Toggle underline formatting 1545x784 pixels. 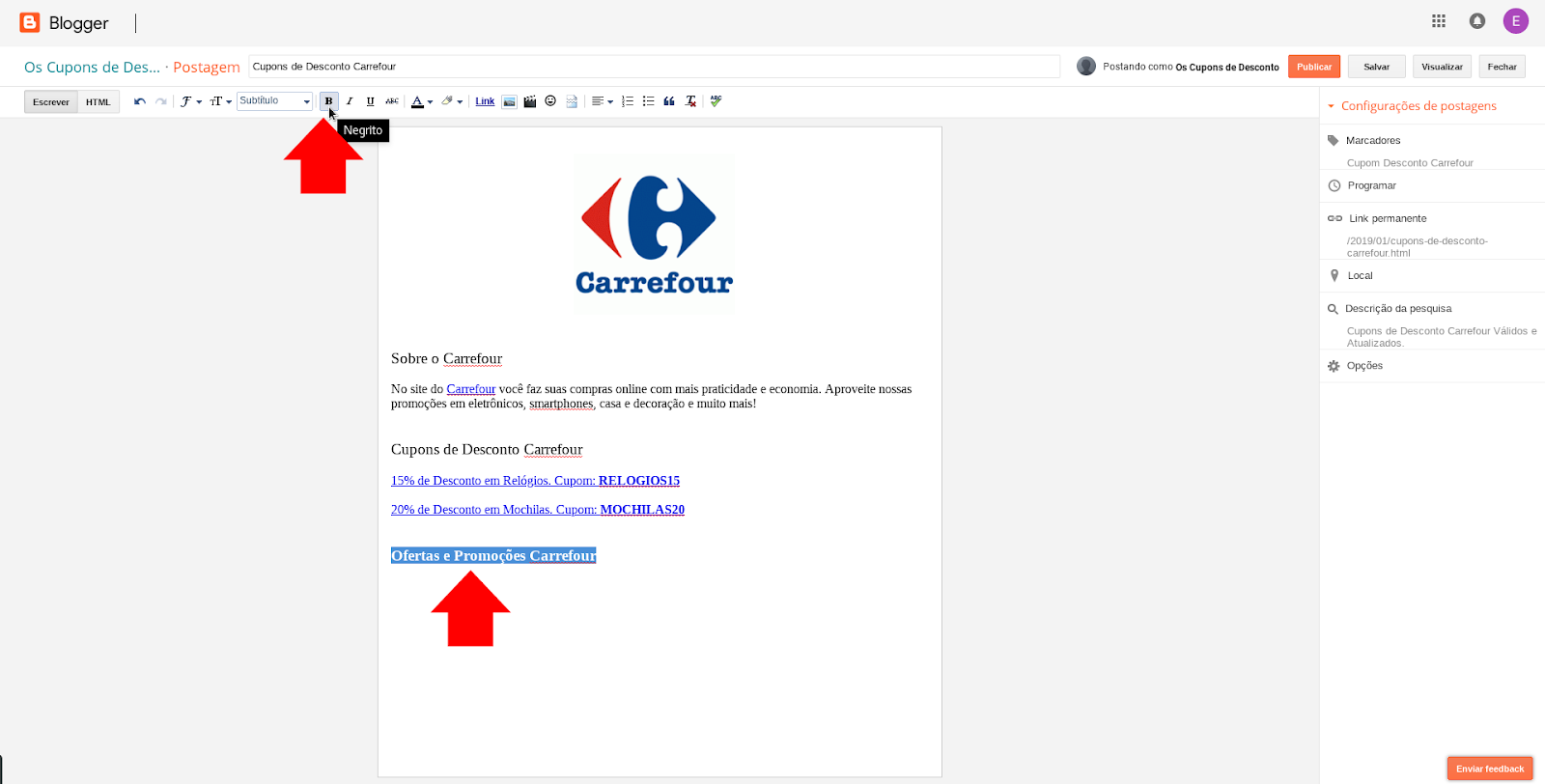click(x=371, y=101)
